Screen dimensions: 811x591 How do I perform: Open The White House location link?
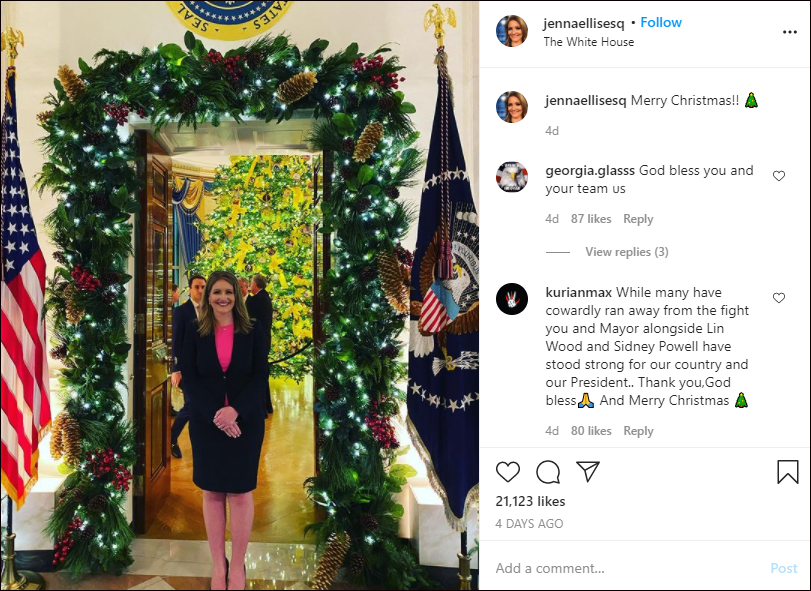pos(589,42)
